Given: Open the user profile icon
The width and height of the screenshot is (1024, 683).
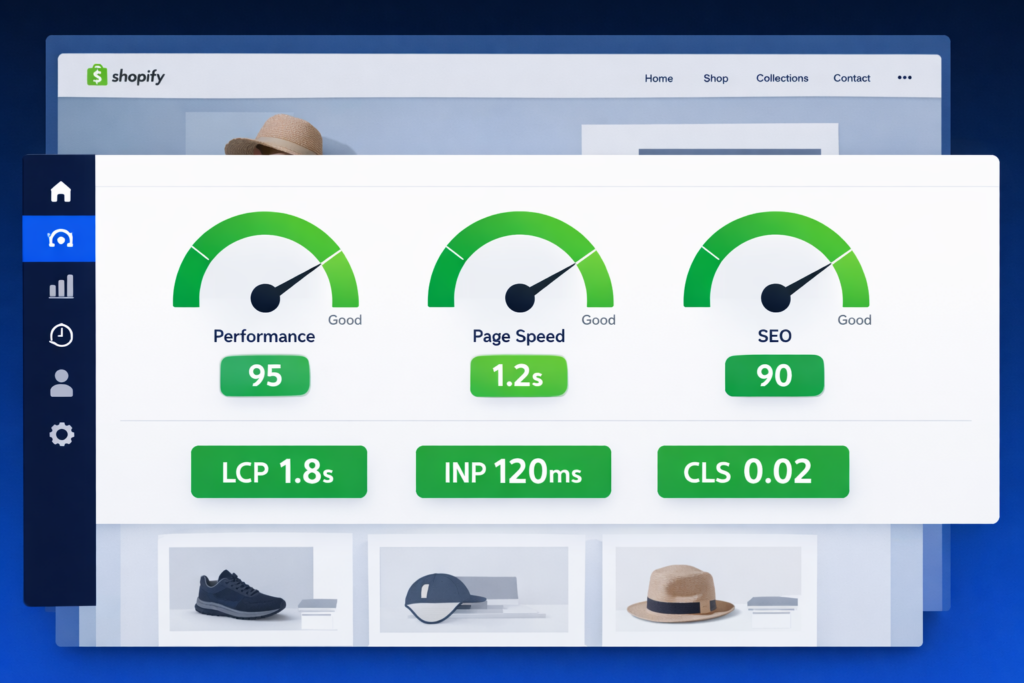Looking at the screenshot, I should [x=59, y=384].
